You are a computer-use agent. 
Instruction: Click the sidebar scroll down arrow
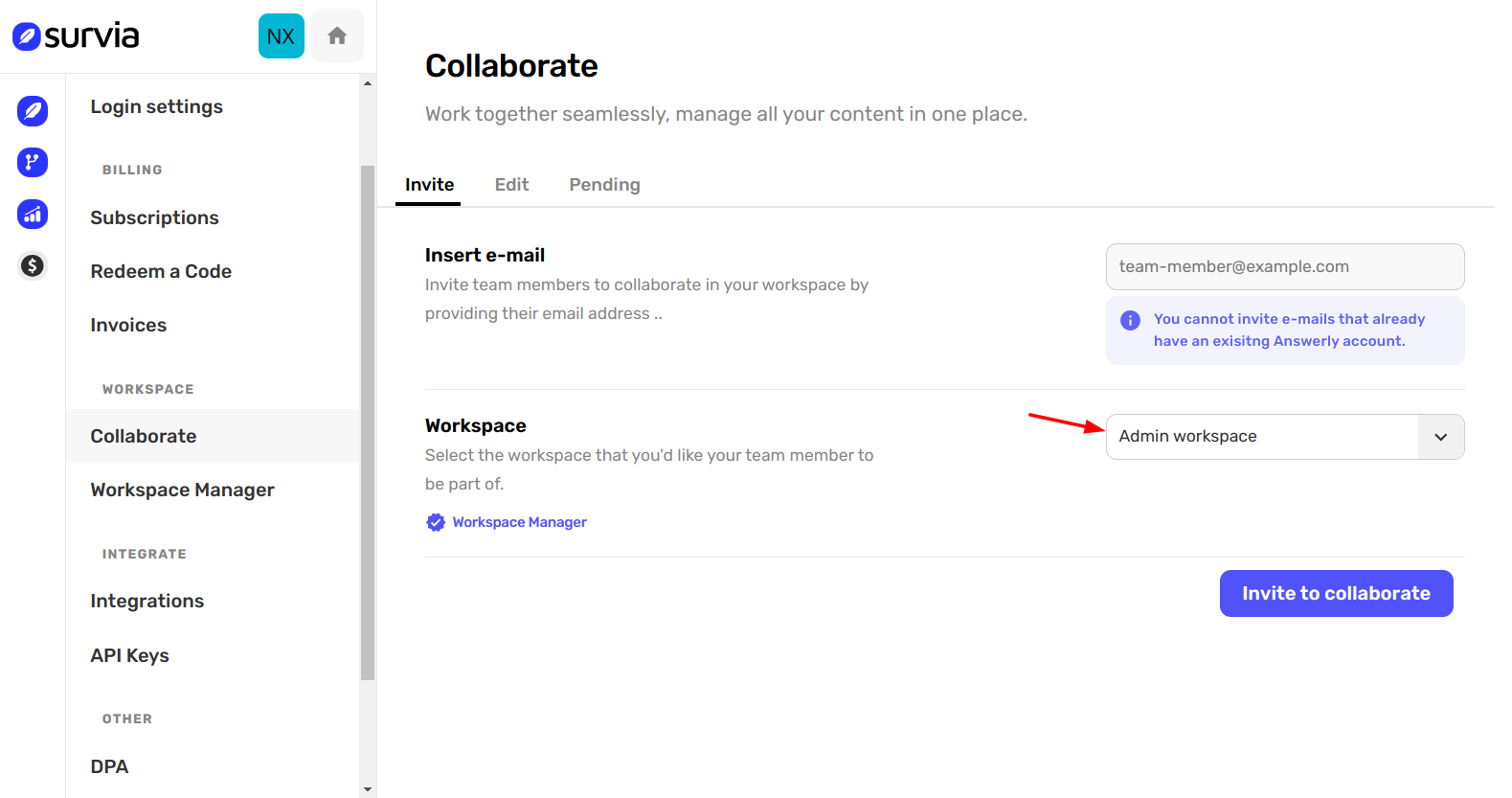pos(368,789)
